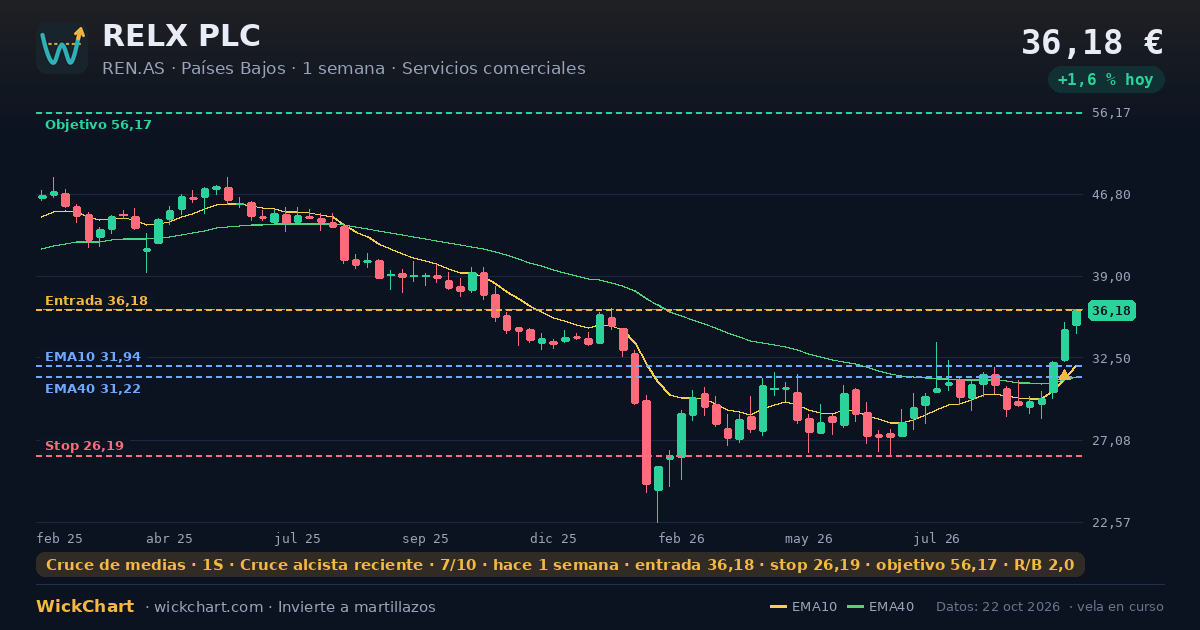This screenshot has height=630, width=1200.
Task: Click the WickChart brand name in footer
Action: coord(85,607)
